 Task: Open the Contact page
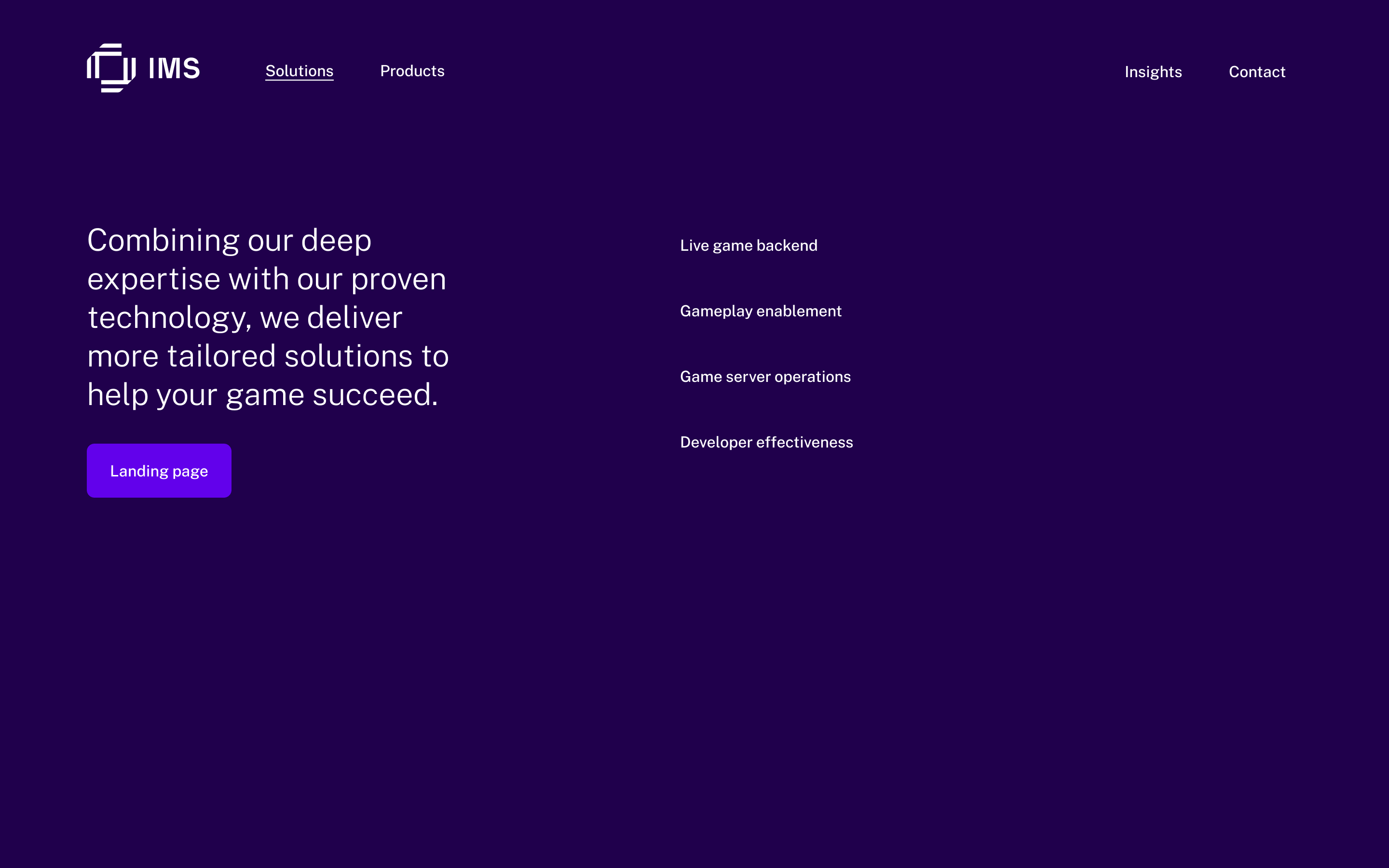click(x=1257, y=72)
